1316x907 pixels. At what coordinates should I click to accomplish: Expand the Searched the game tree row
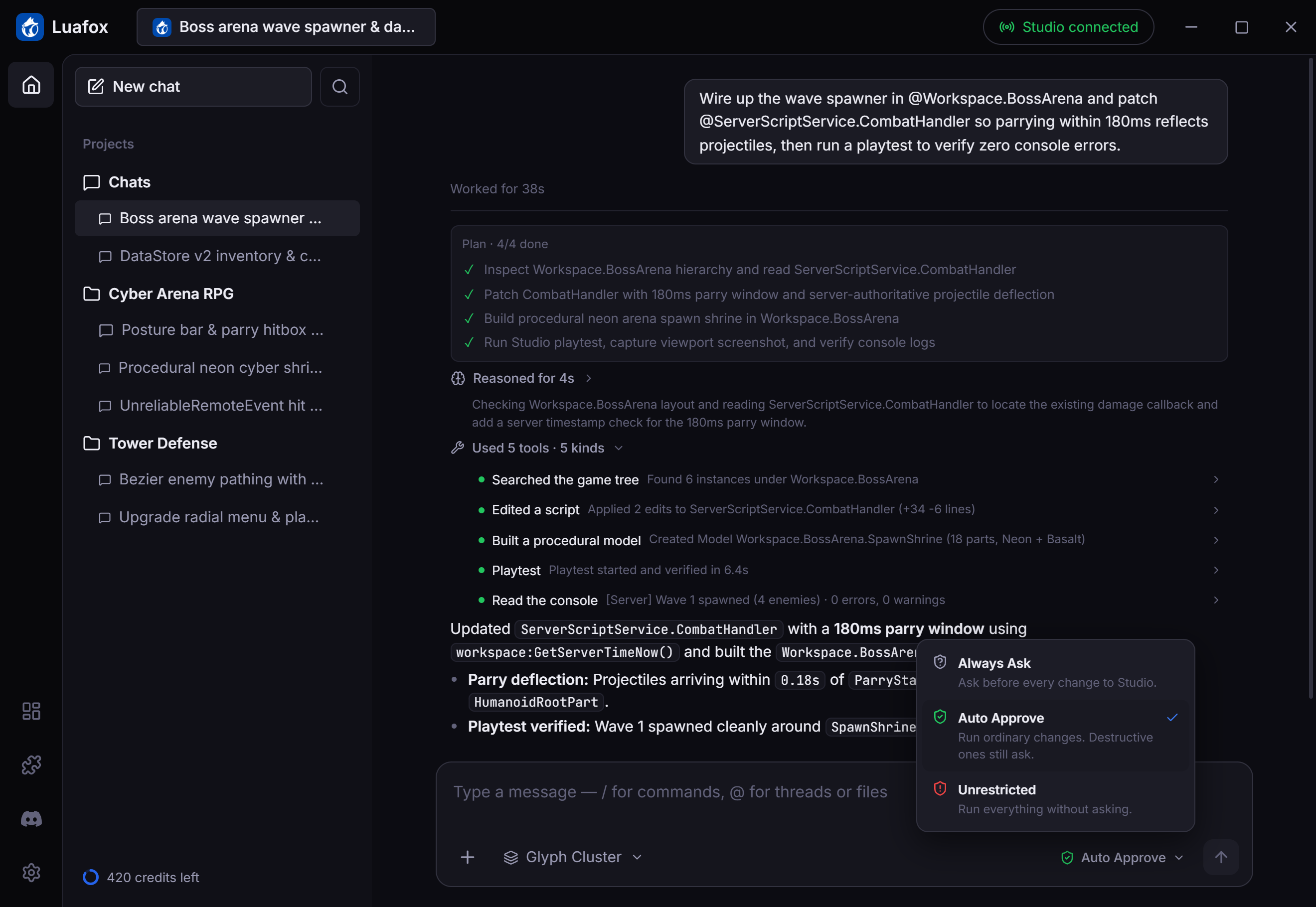point(848,479)
